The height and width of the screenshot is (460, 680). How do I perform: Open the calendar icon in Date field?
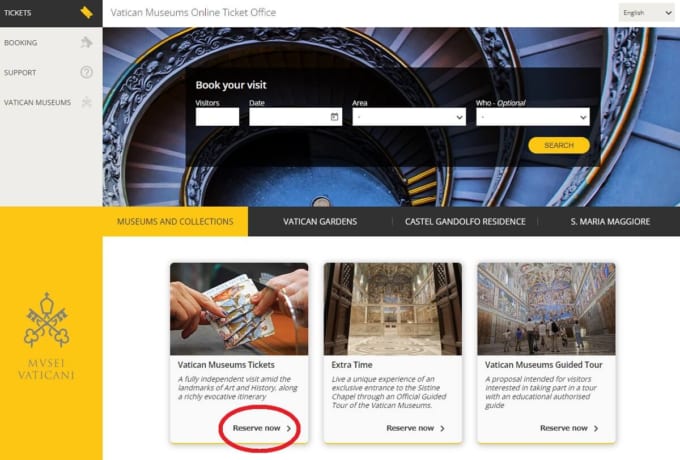click(x=334, y=117)
